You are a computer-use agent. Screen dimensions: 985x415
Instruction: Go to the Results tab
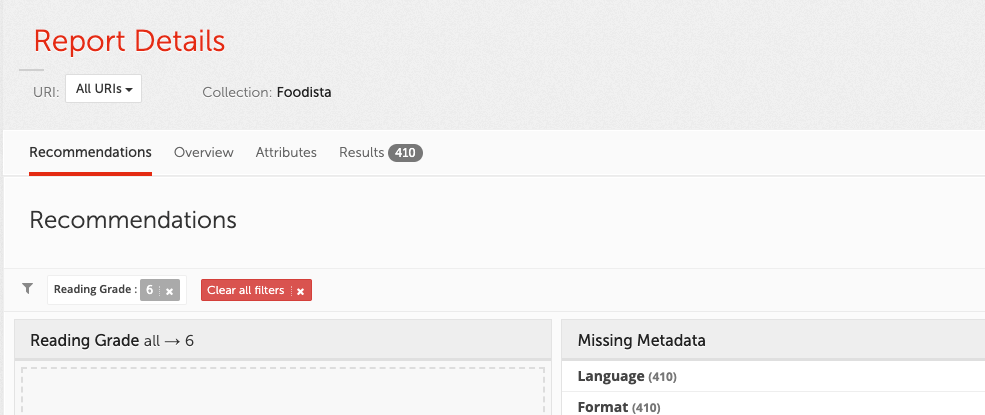(x=361, y=153)
